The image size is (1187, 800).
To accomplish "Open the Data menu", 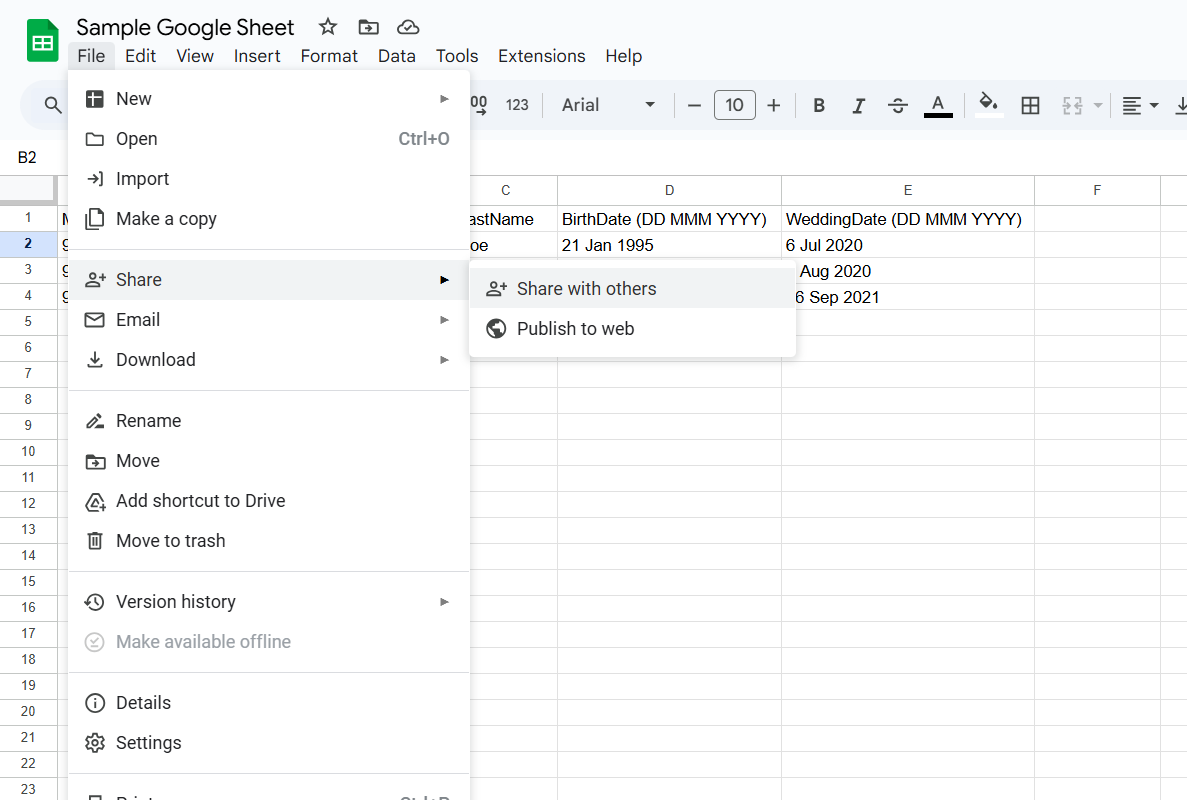I will (x=397, y=56).
